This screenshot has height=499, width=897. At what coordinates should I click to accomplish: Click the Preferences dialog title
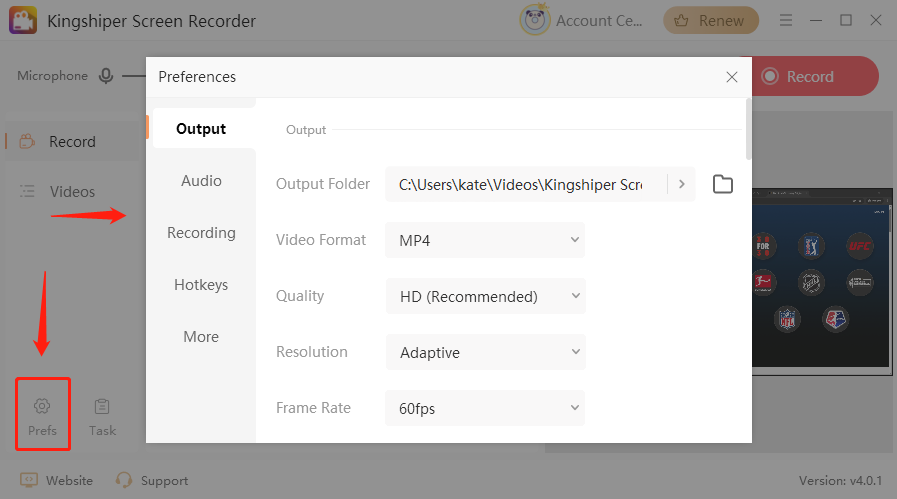197,77
